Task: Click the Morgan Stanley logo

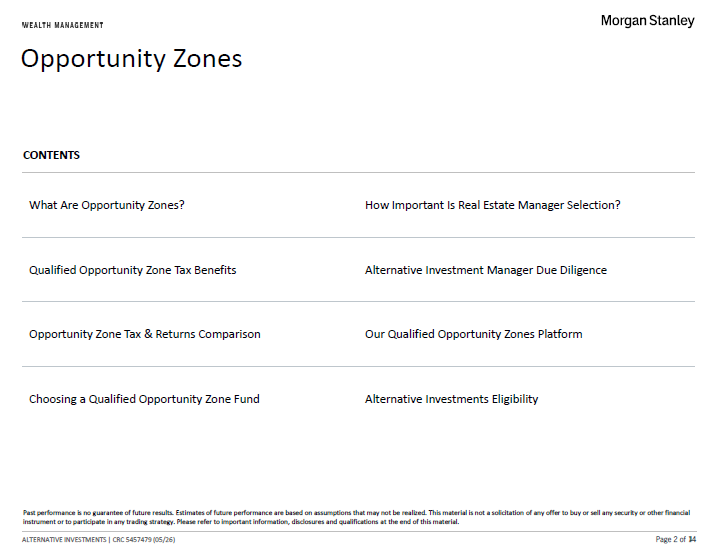Action: (648, 21)
